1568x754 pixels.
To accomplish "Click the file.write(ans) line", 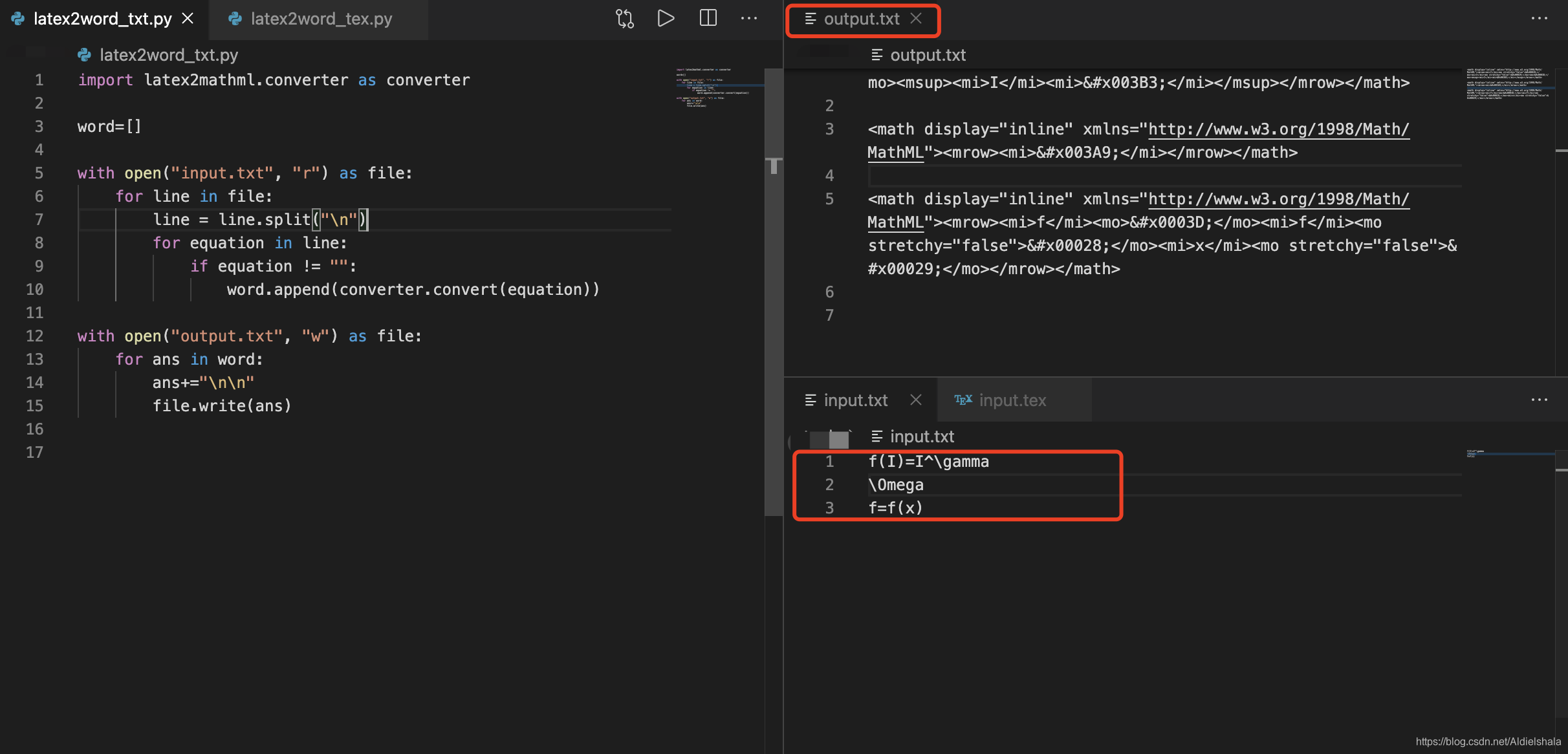I will (222, 406).
